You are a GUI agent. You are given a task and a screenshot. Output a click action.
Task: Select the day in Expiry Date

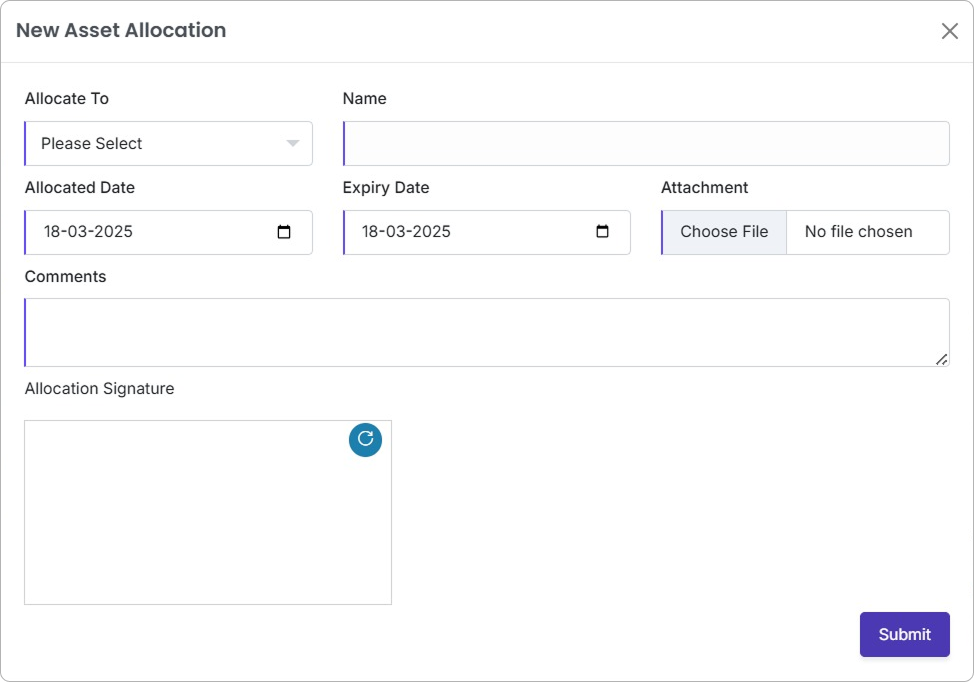click(x=371, y=232)
